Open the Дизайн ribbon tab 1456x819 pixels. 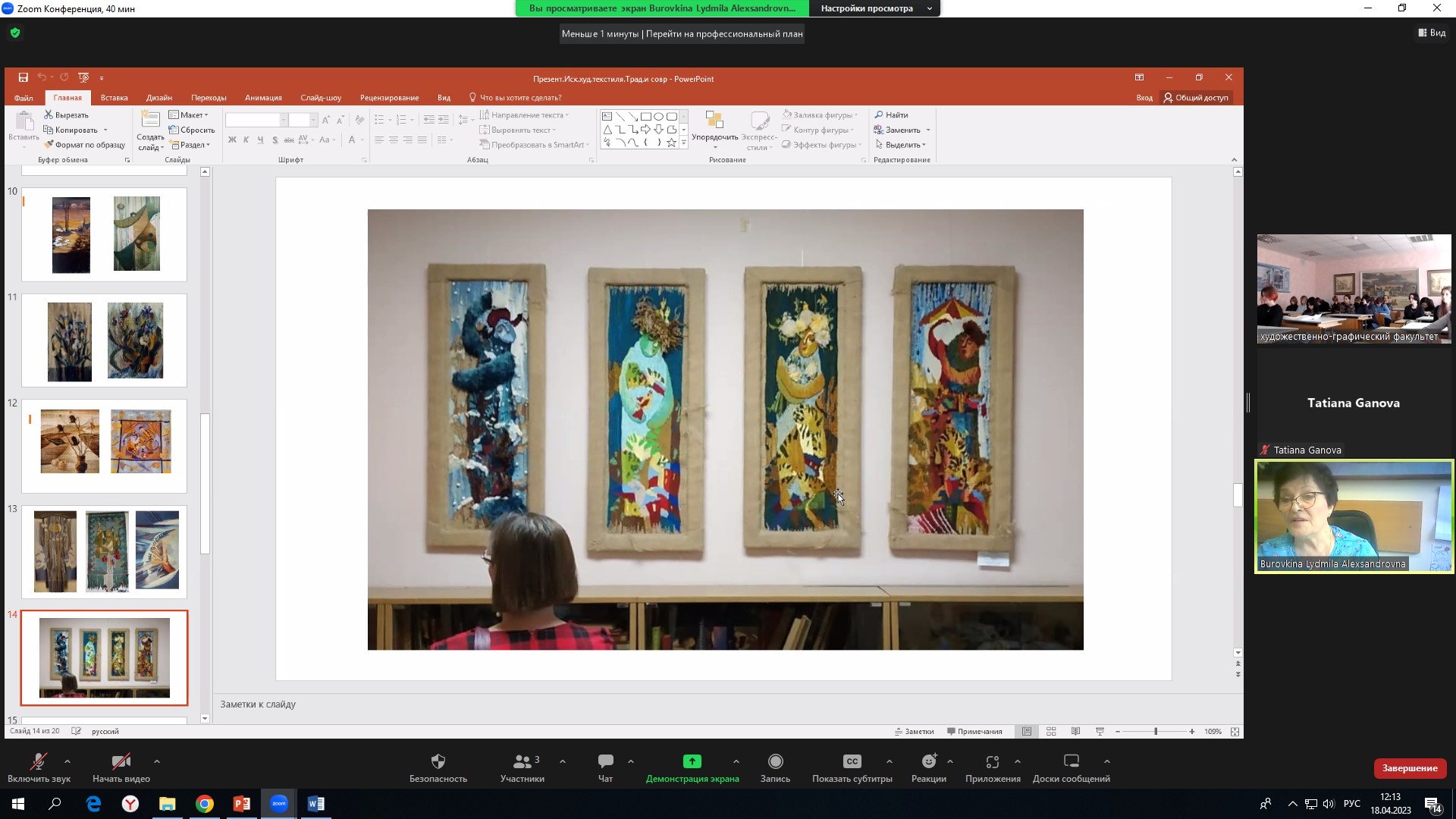159,98
